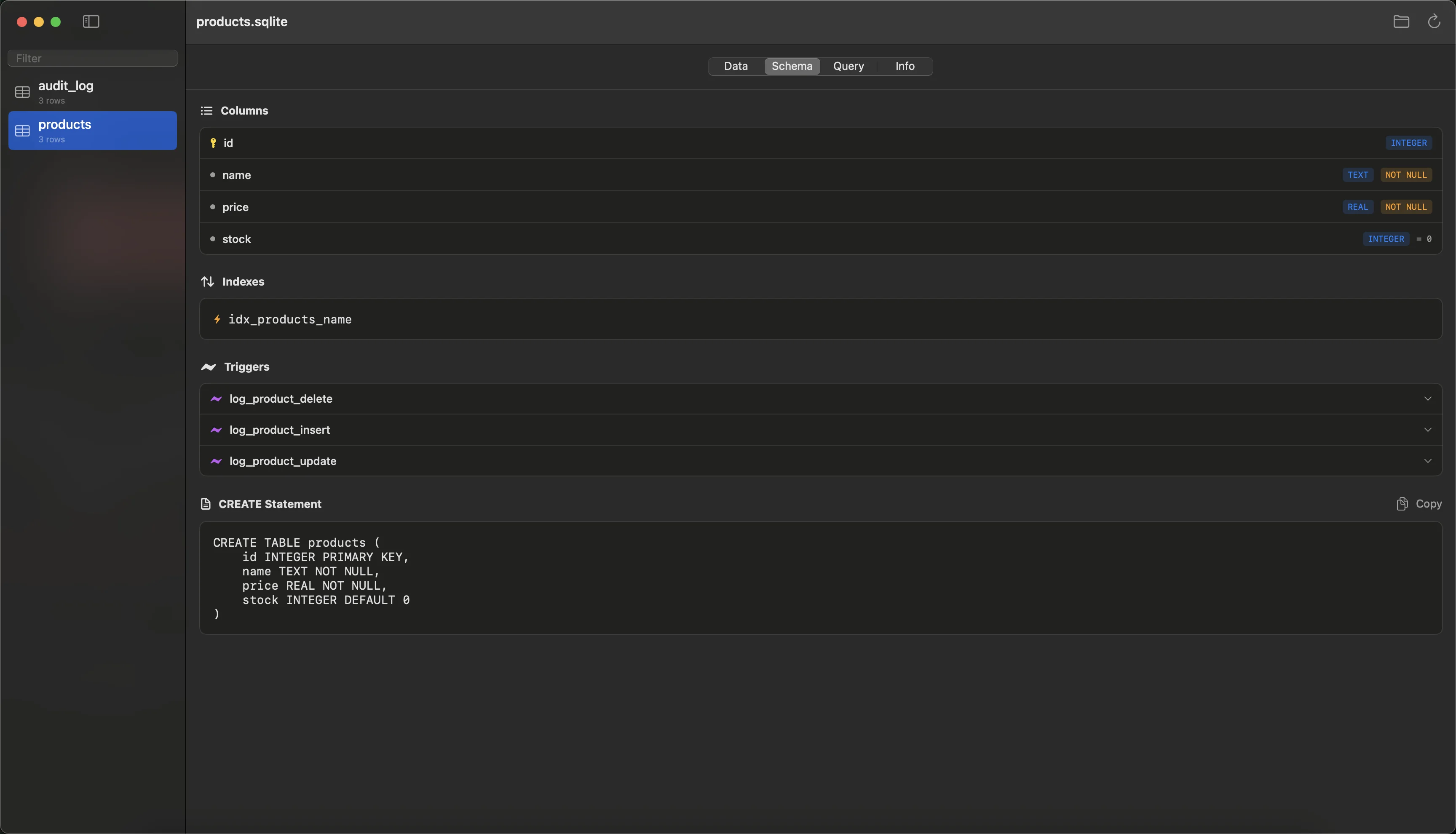The height and width of the screenshot is (834, 1456).
Task: Expand the log_product_delete trigger
Action: tap(1428, 398)
